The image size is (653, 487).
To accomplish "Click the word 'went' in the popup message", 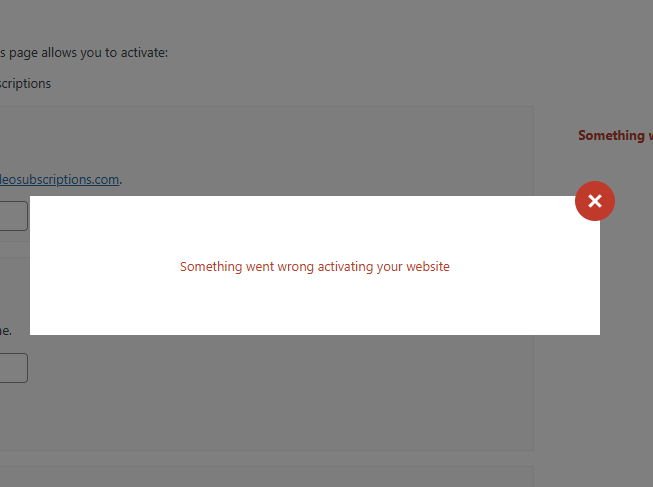I will click(x=260, y=267).
